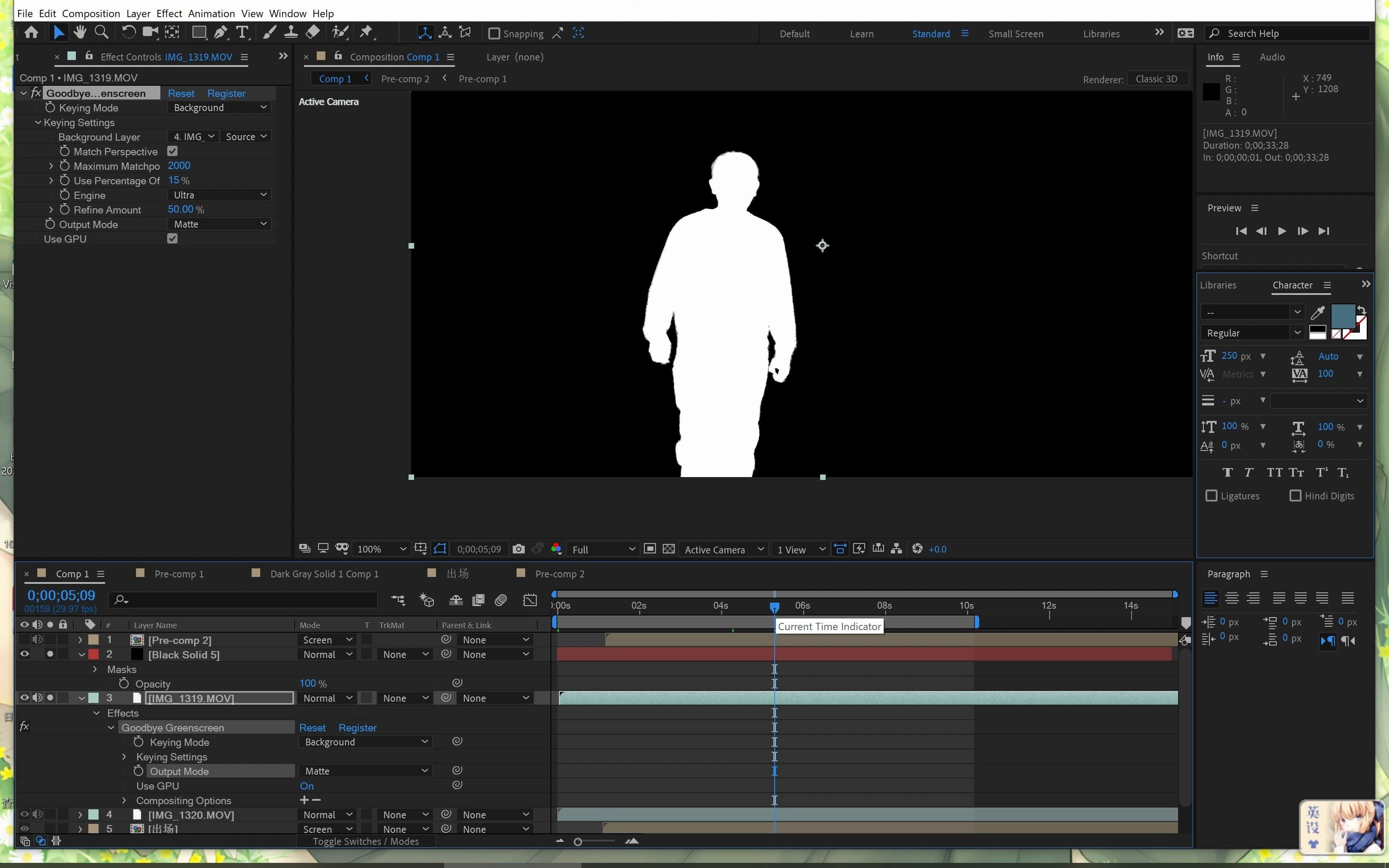Select the Rotation tool
The width and height of the screenshot is (1389, 868).
[129, 33]
